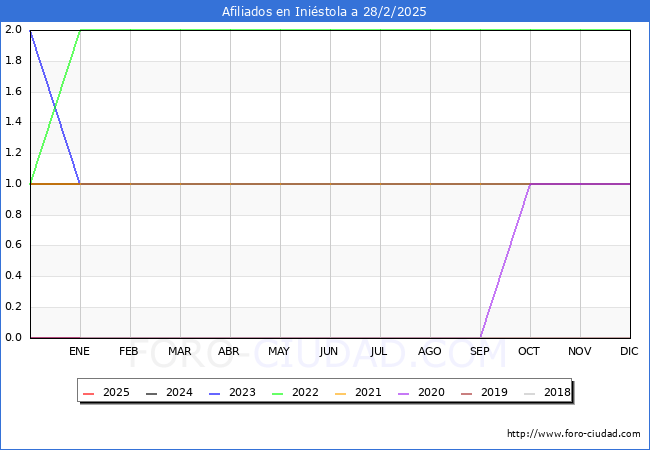Image resolution: width=650 pixels, height=450 pixels.
Task: Click the 1.8 y-axis value
Action: coord(13,60)
